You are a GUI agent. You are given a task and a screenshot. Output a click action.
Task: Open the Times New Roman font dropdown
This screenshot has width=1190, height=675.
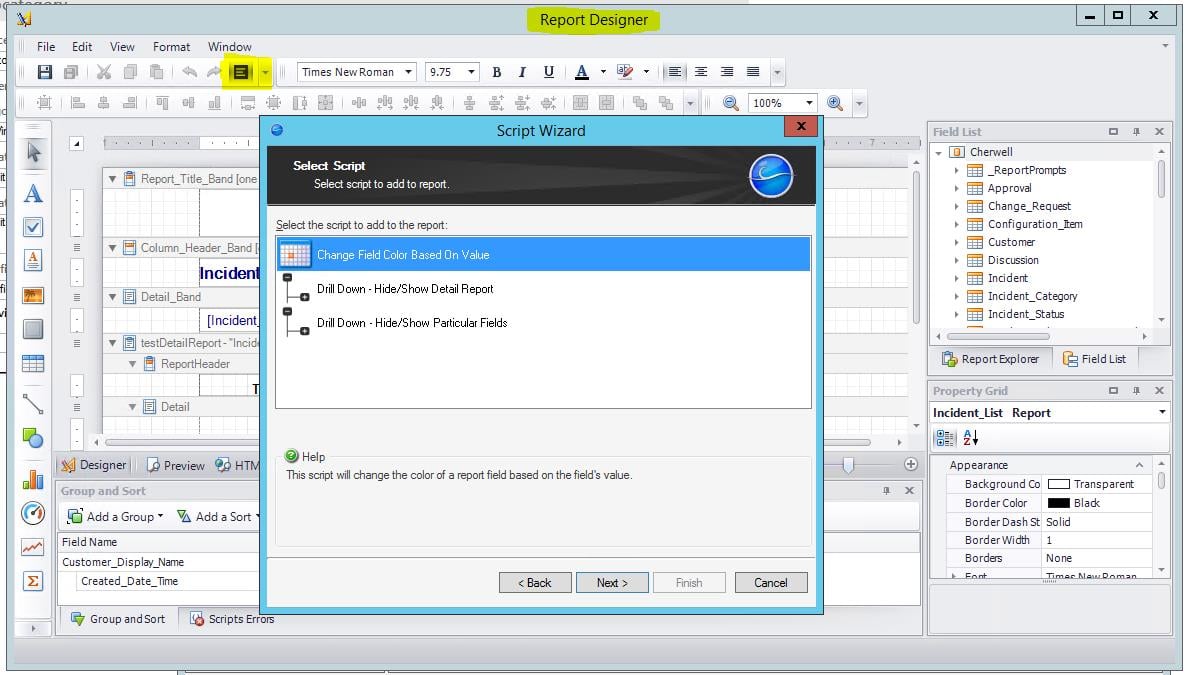tap(409, 72)
